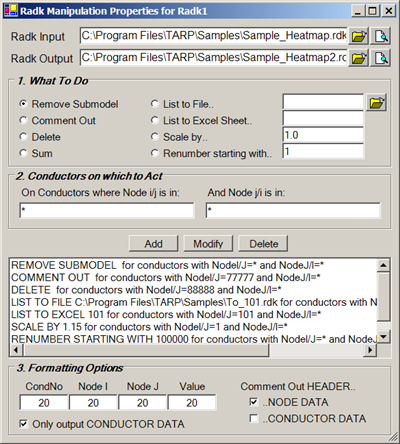400x444 pixels.
Task: Preview the Radk Input file contents
Action: pyautogui.click(x=381, y=36)
